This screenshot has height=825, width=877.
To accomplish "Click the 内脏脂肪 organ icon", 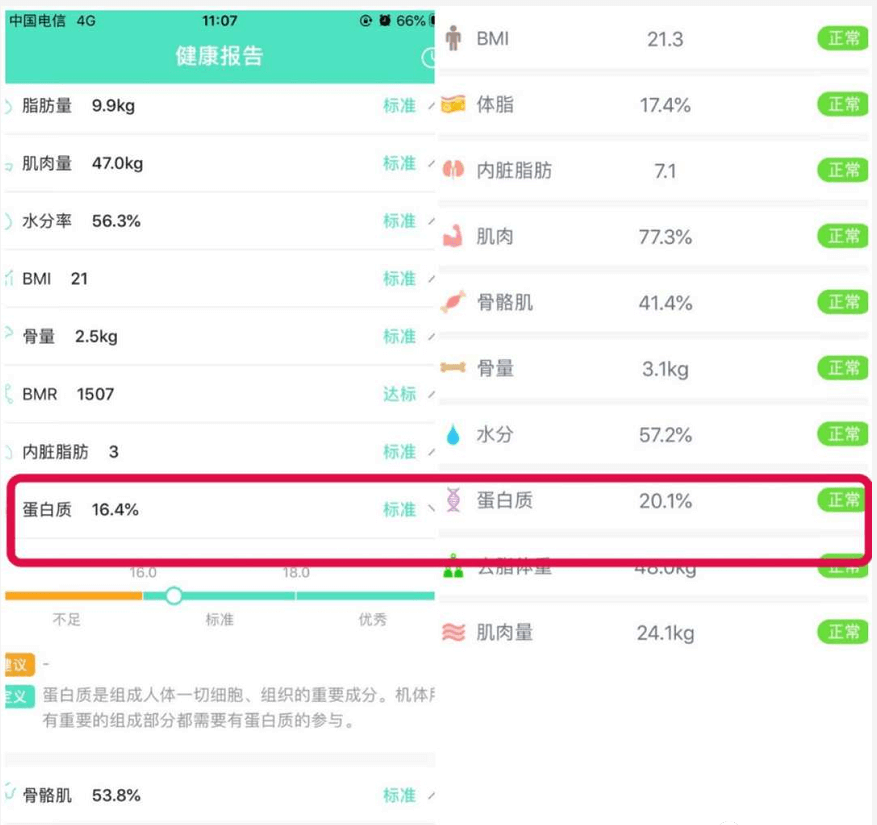I will pyautogui.click(x=454, y=170).
